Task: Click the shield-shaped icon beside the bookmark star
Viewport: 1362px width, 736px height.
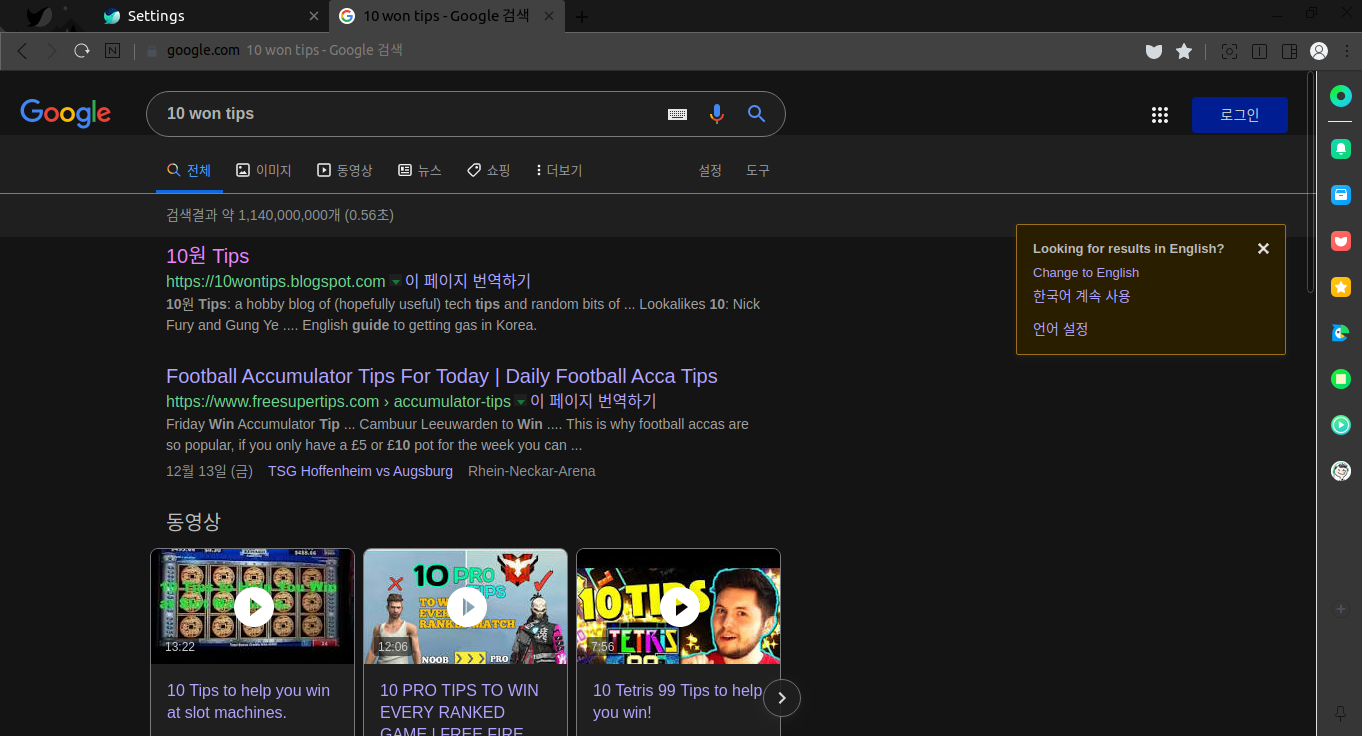Action: 1154,51
